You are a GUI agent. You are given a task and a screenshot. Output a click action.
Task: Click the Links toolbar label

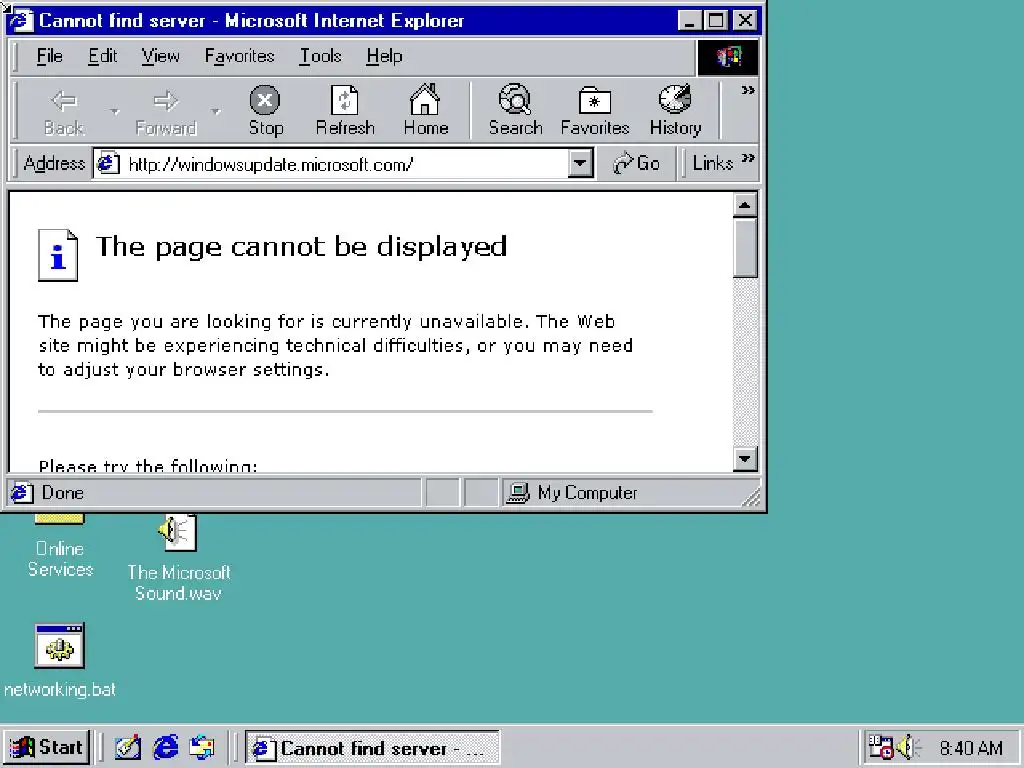(x=712, y=163)
